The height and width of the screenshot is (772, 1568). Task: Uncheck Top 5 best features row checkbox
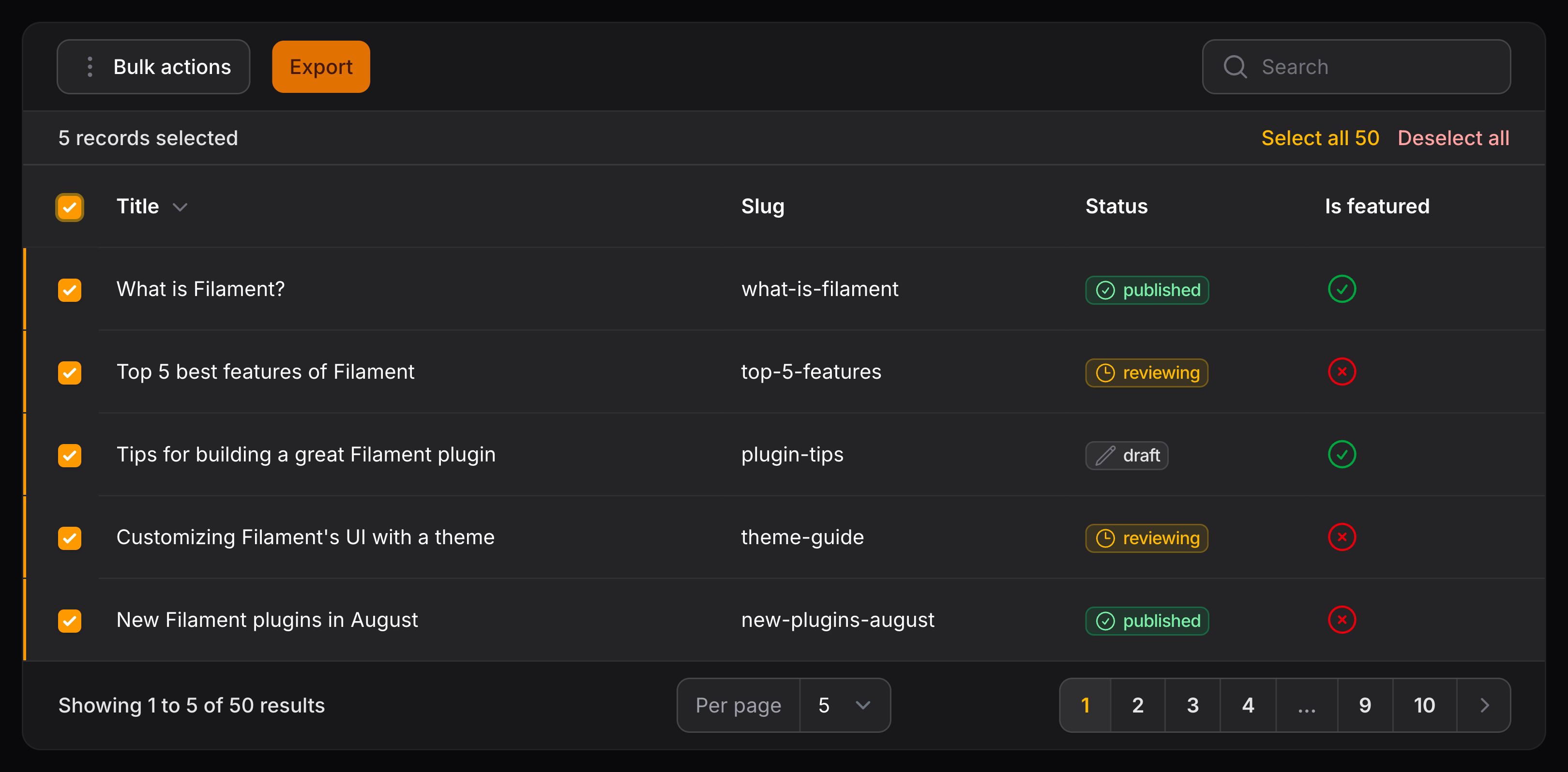click(x=69, y=373)
